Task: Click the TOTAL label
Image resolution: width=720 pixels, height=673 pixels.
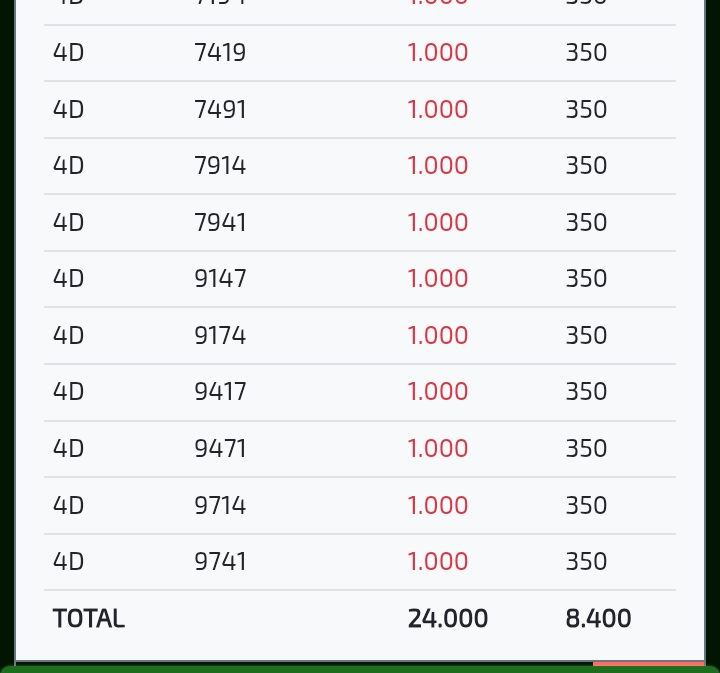Action: (89, 619)
